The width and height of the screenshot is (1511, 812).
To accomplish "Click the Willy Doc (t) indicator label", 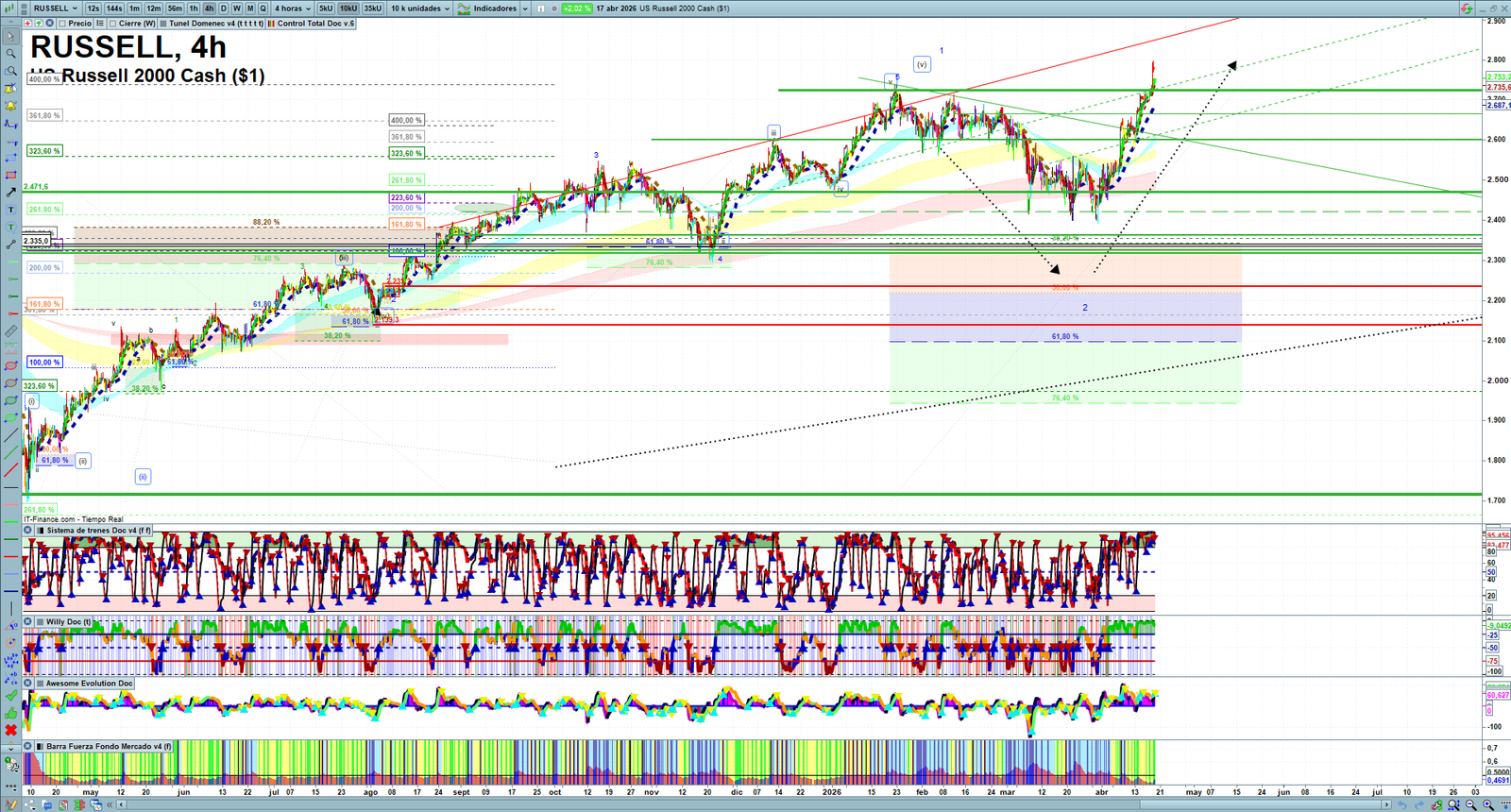I will click(x=69, y=622).
